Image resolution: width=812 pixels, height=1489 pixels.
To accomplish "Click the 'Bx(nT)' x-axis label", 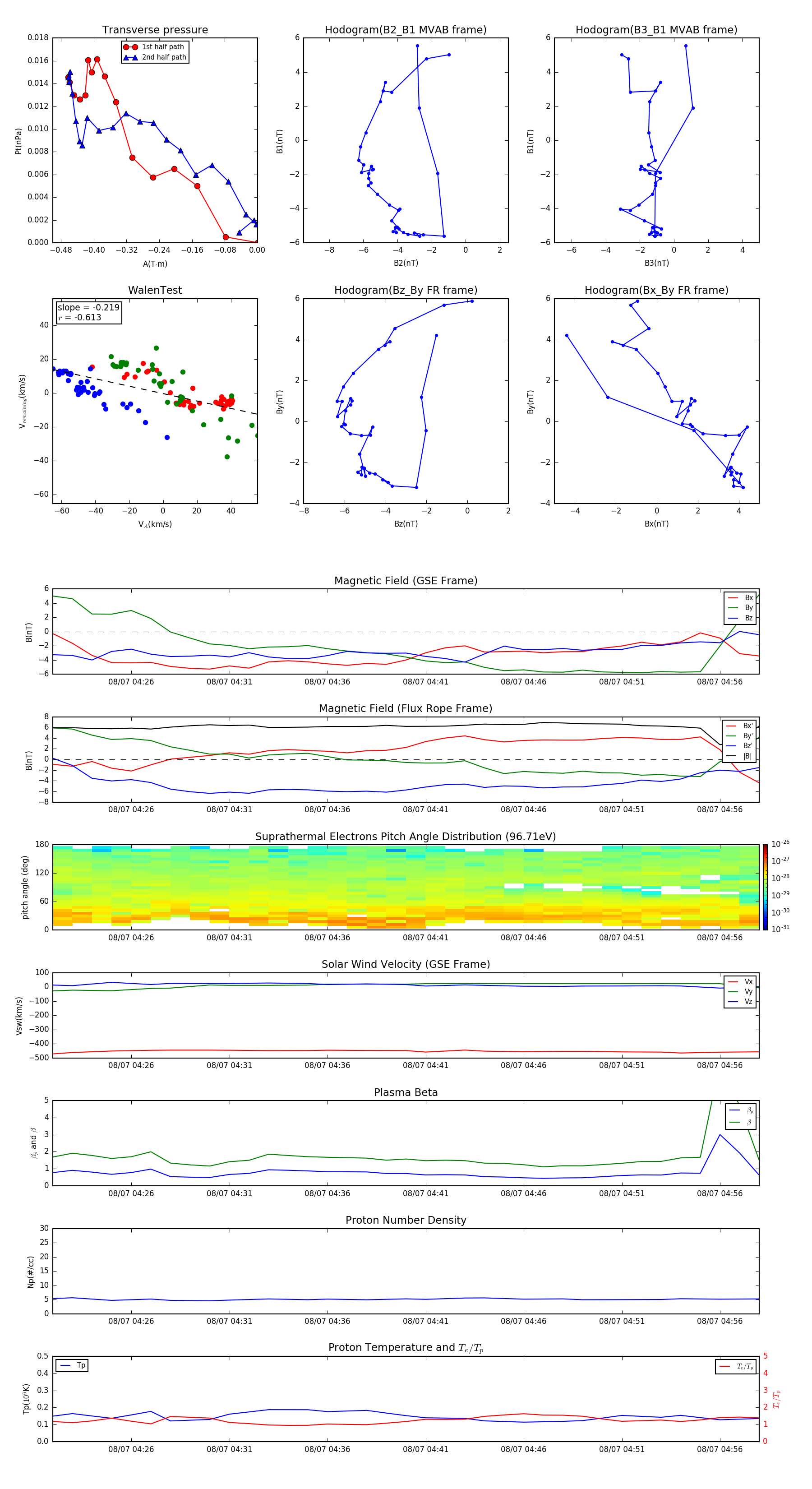I will pos(656,524).
